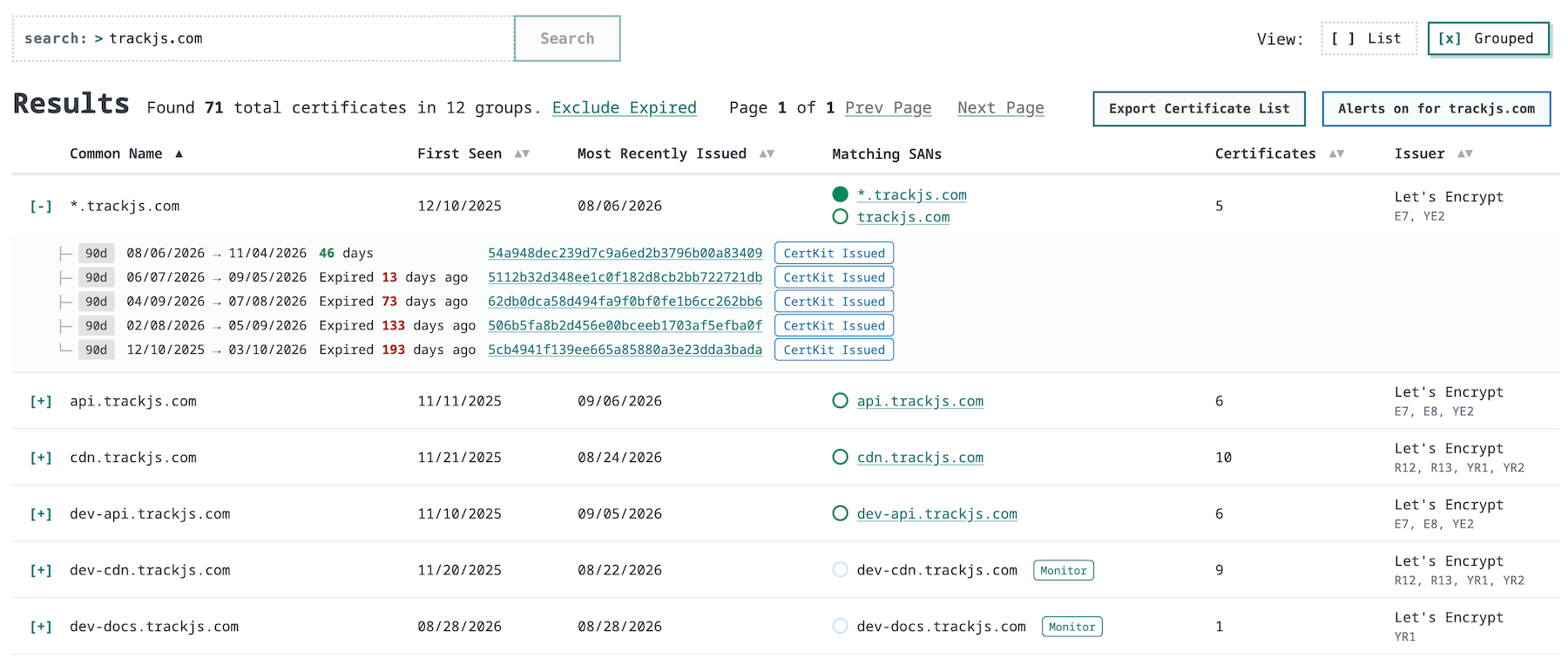This screenshot has height=659, width=1568.
Task: Click CertKit Issued badge for 54a948dec certificate
Action: (834, 254)
